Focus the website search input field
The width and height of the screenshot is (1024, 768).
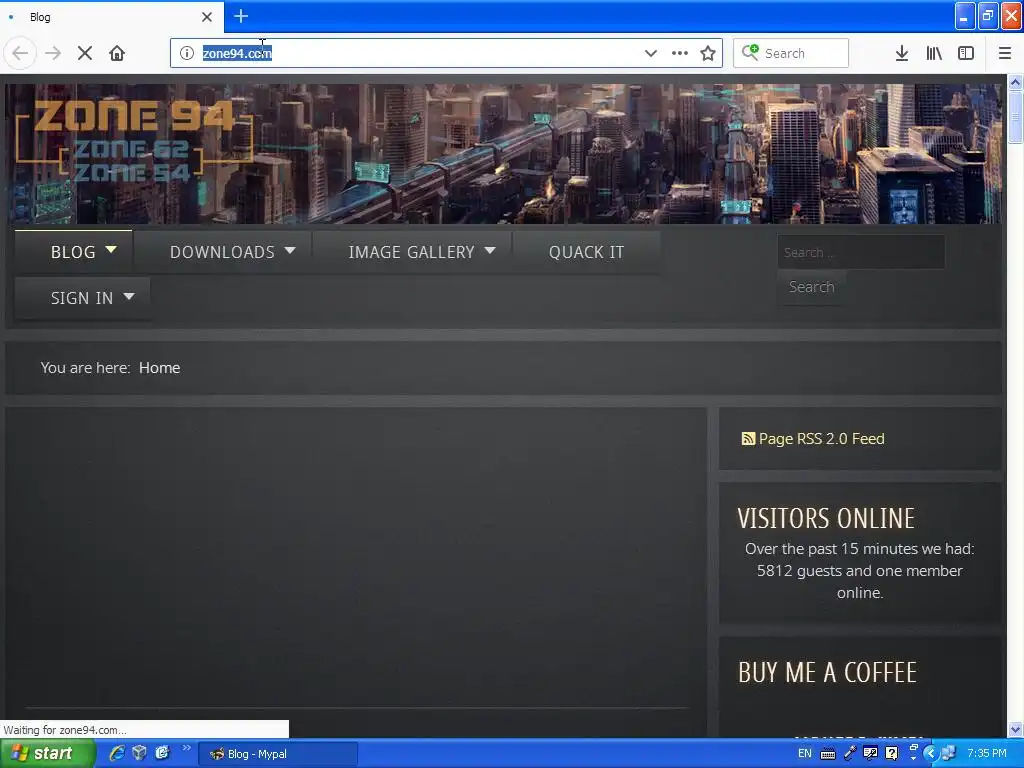click(861, 252)
